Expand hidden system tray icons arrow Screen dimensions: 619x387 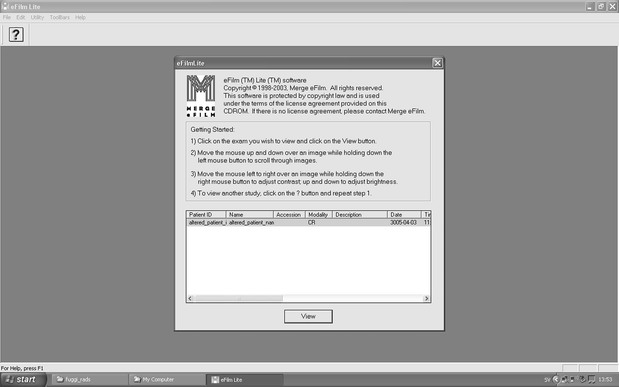tap(556, 380)
